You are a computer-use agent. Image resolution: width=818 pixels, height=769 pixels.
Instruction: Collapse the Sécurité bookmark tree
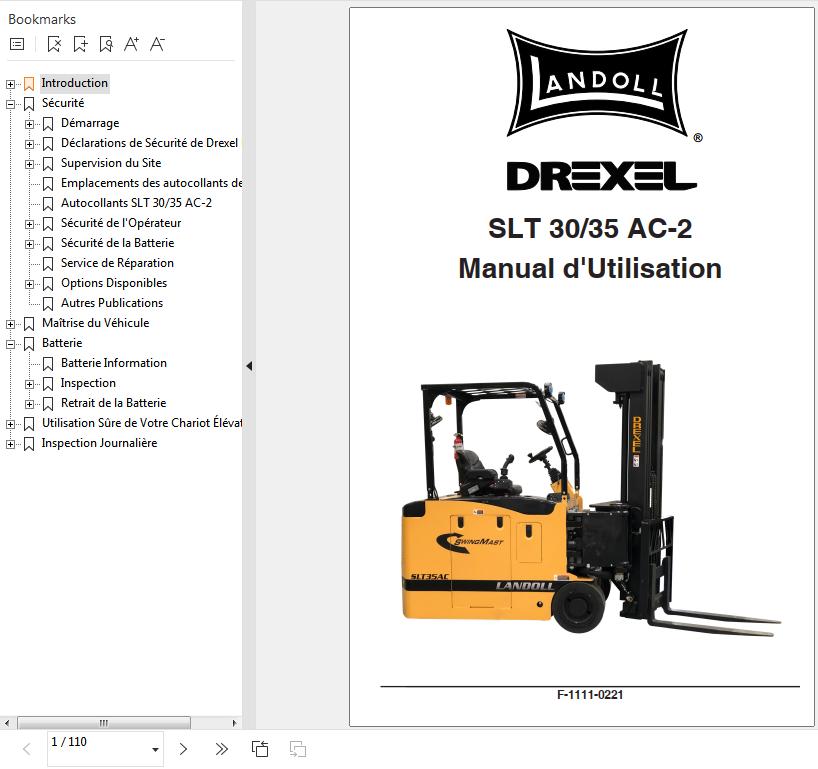click(11, 104)
